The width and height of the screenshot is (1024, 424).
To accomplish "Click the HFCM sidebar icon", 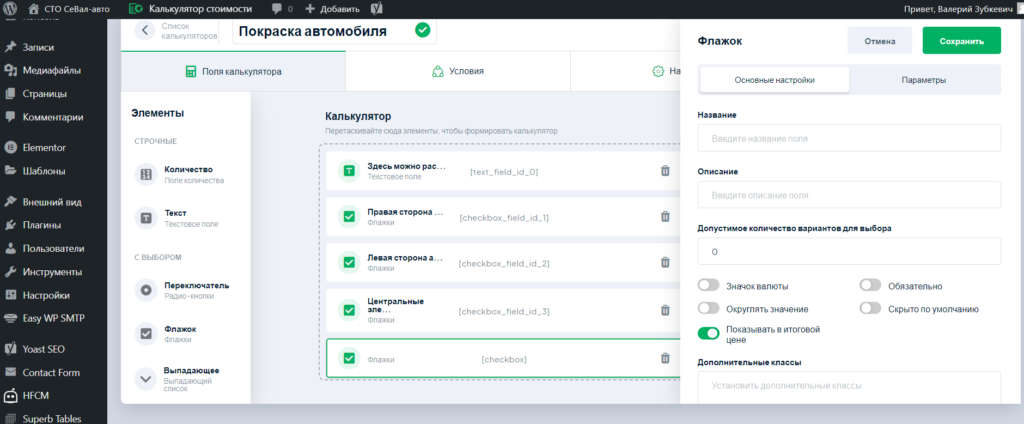I will [x=10, y=395].
